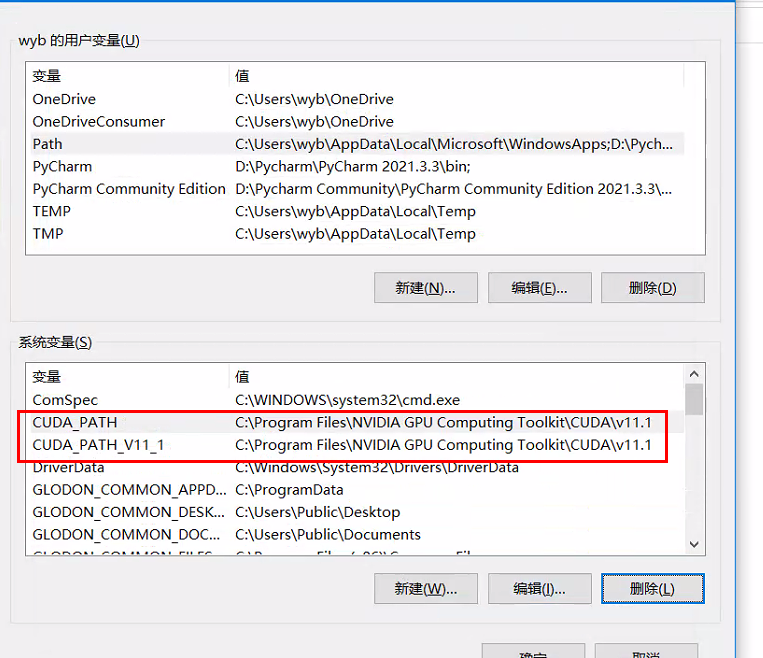Click the system variables scrollbar thumb

(x=694, y=399)
